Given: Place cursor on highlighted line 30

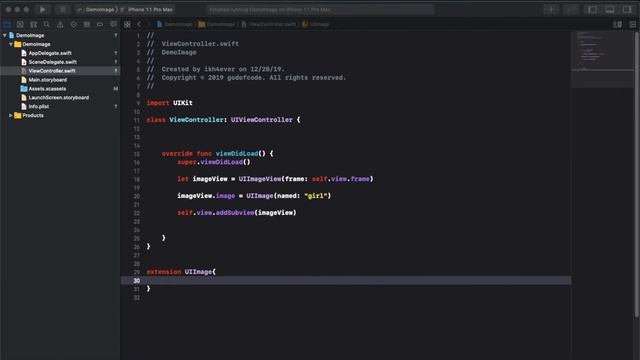Looking at the screenshot, I should (346, 280).
